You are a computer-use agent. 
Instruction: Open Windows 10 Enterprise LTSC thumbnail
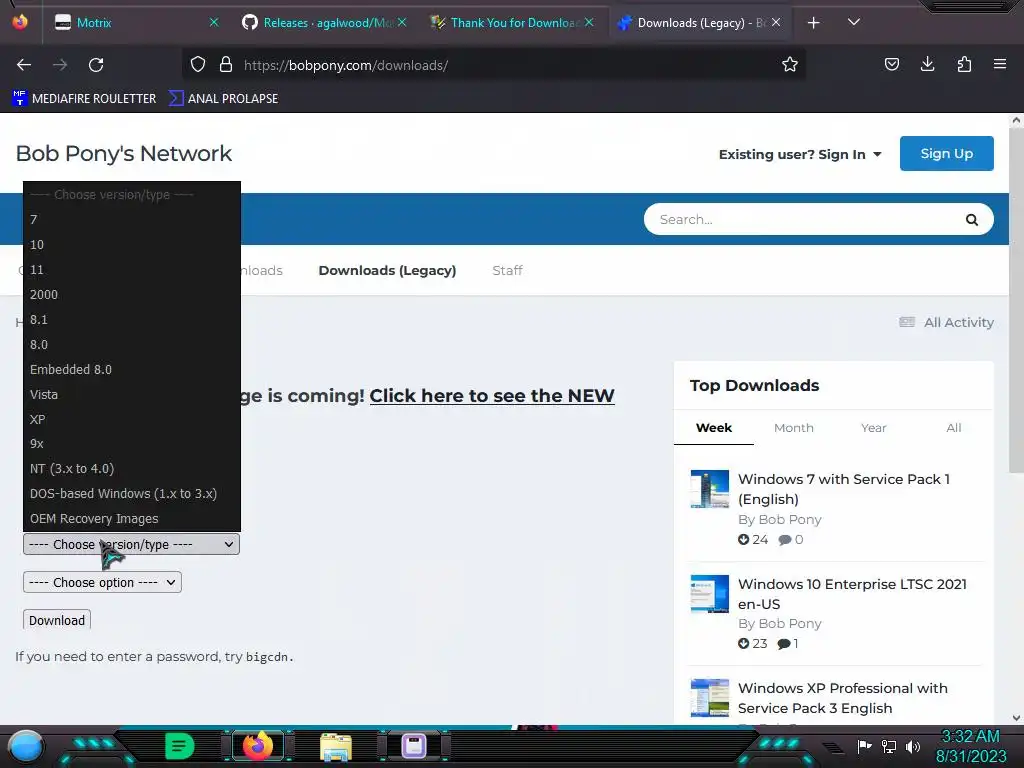tap(710, 594)
